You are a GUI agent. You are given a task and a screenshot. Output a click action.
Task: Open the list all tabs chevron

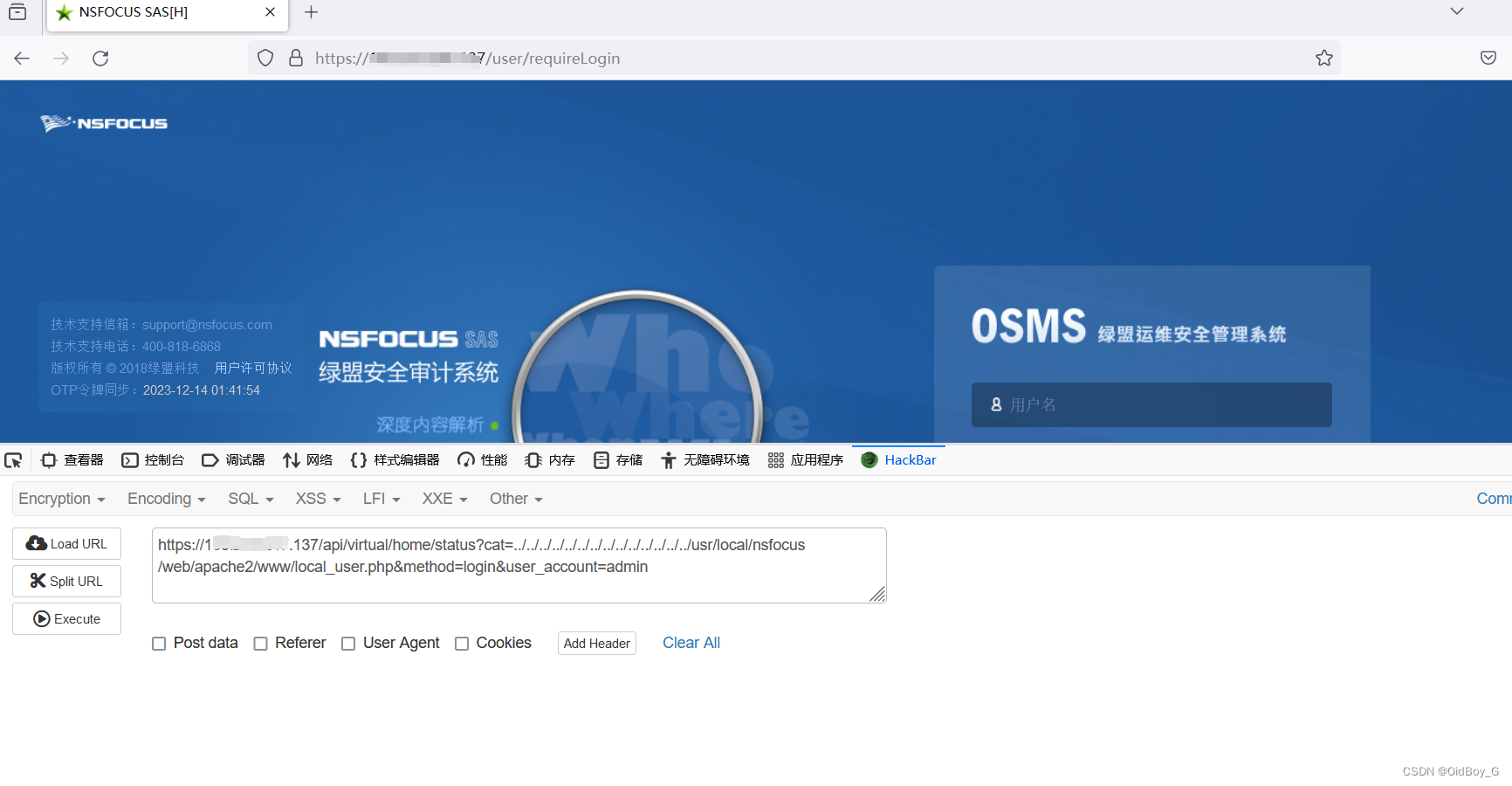(x=1456, y=11)
